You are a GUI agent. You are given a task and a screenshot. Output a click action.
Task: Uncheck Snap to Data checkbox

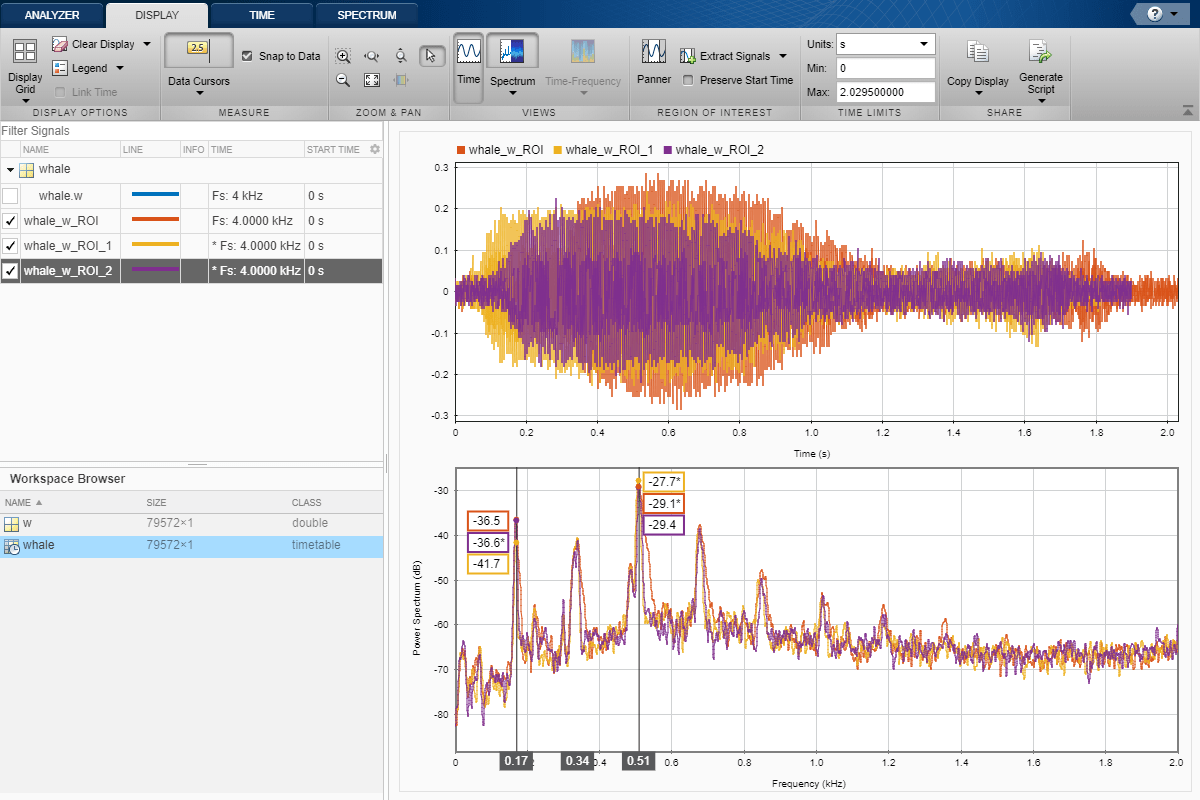coord(248,56)
